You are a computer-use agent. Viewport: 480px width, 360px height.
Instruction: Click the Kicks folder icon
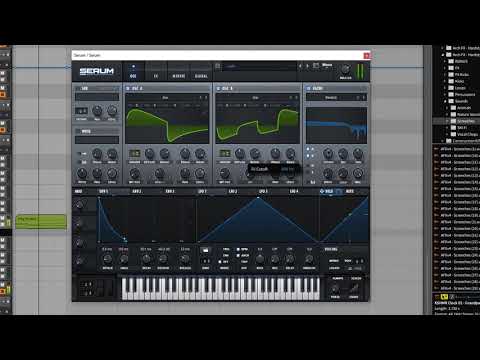451,81
